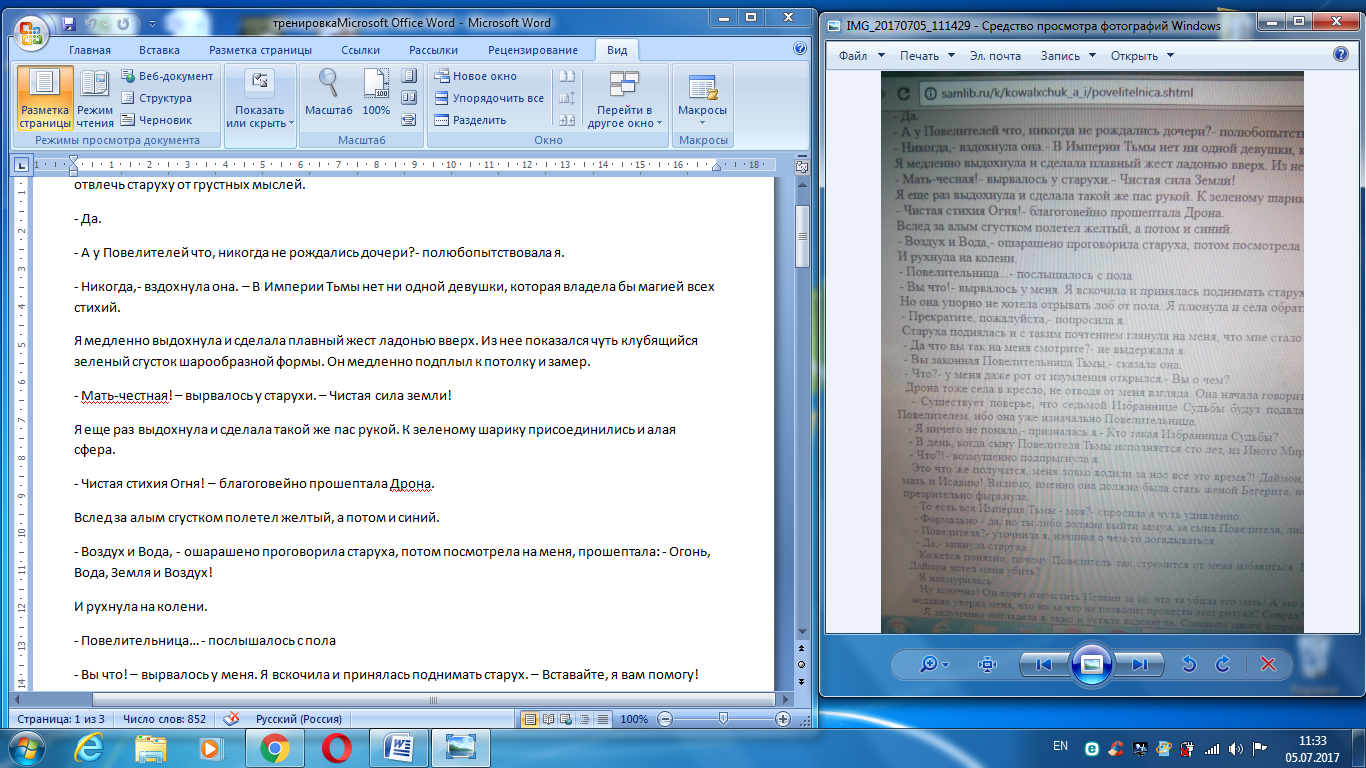Open the Ссылки ribbon tab
This screenshot has height=768, width=1366.
tap(360, 50)
